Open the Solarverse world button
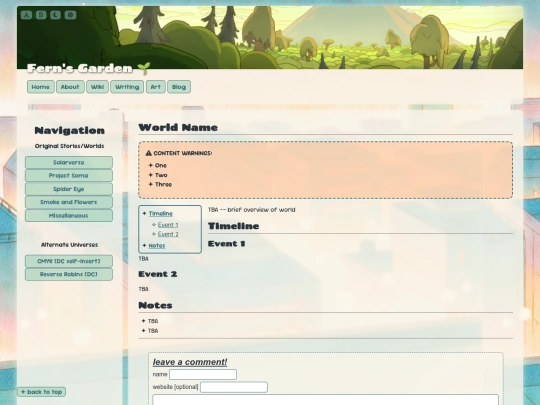 click(69, 163)
